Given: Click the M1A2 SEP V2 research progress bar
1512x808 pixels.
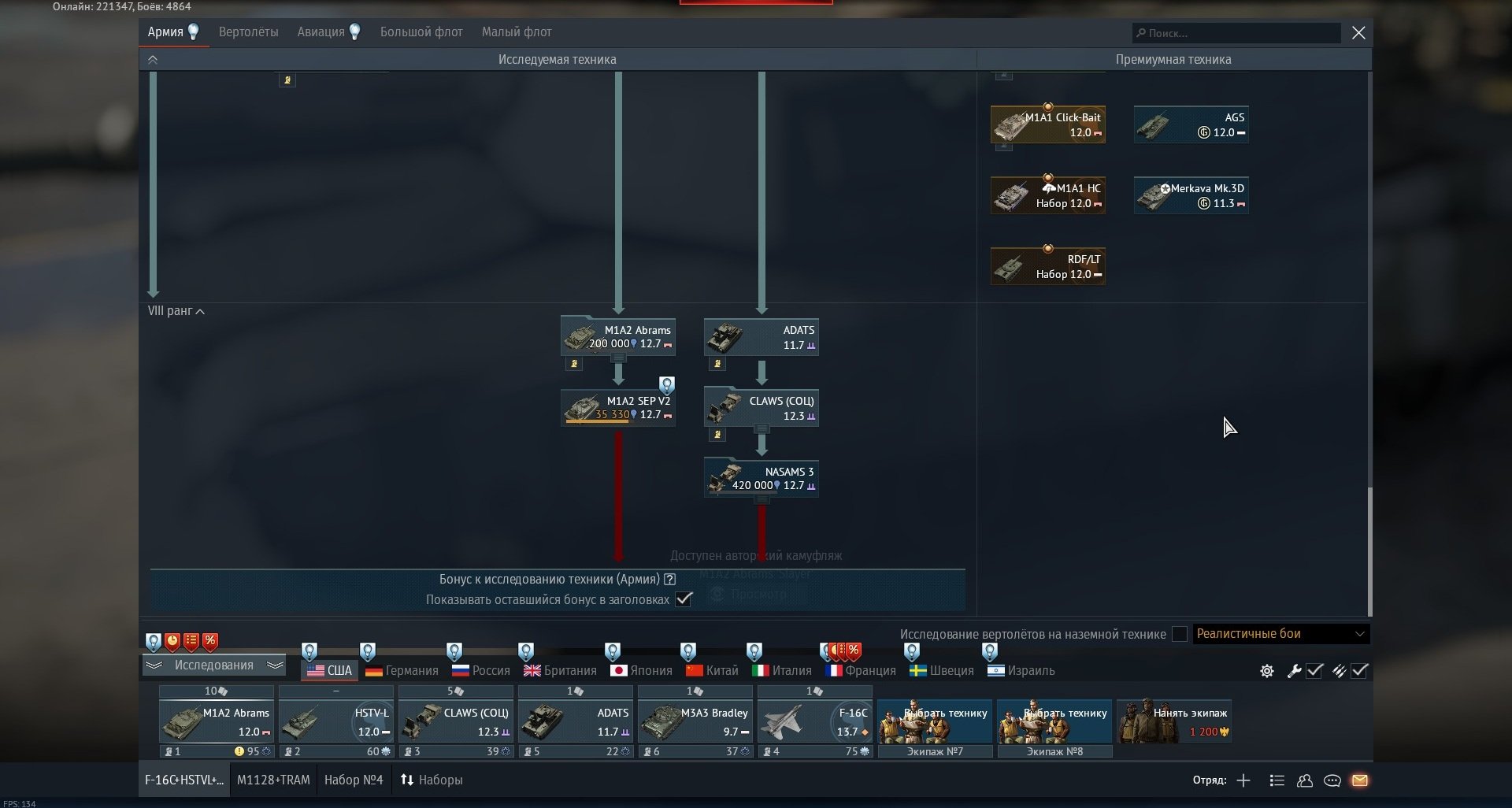Looking at the screenshot, I should 598,421.
